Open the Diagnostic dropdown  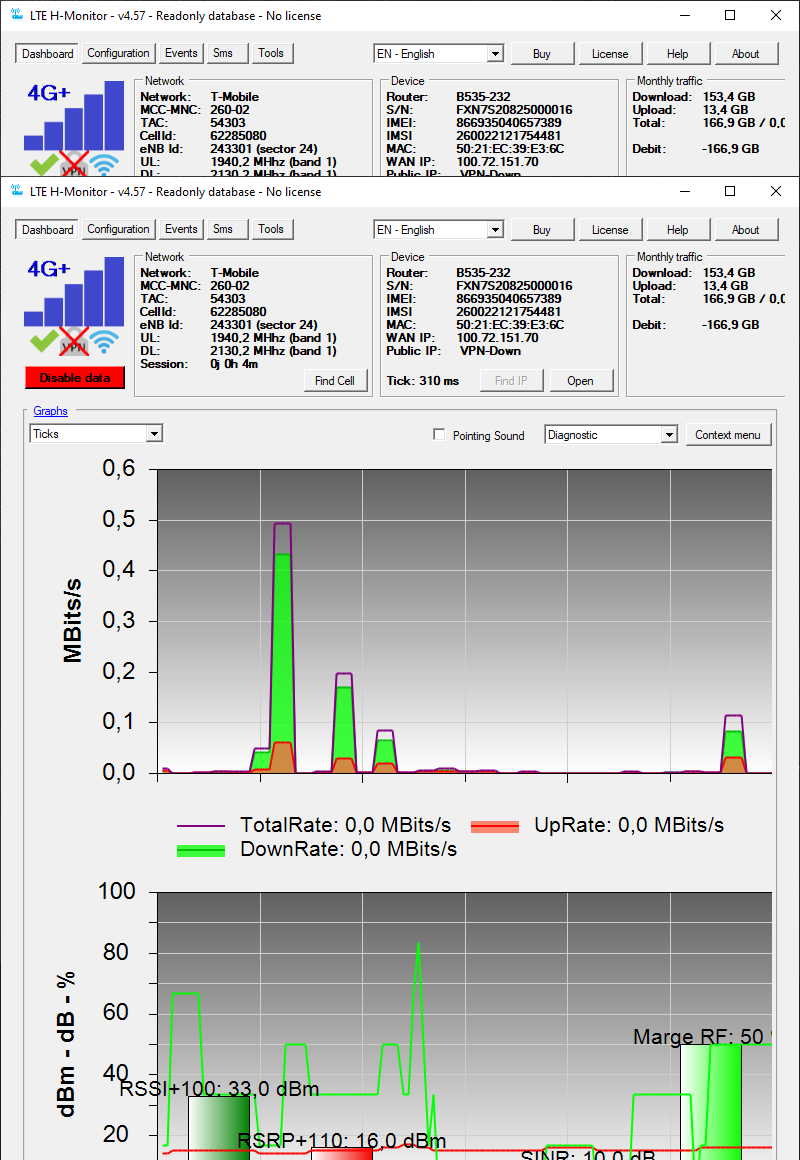(x=611, y=435)
